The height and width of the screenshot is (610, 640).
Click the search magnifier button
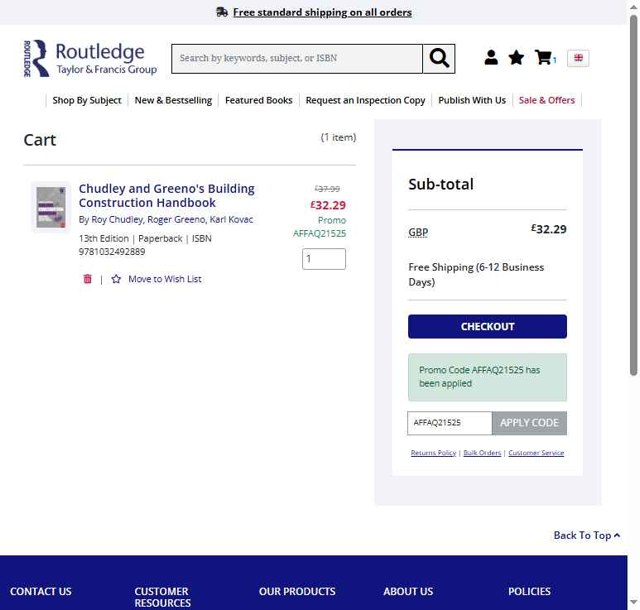pyautogui.click(x=439, y=59)
